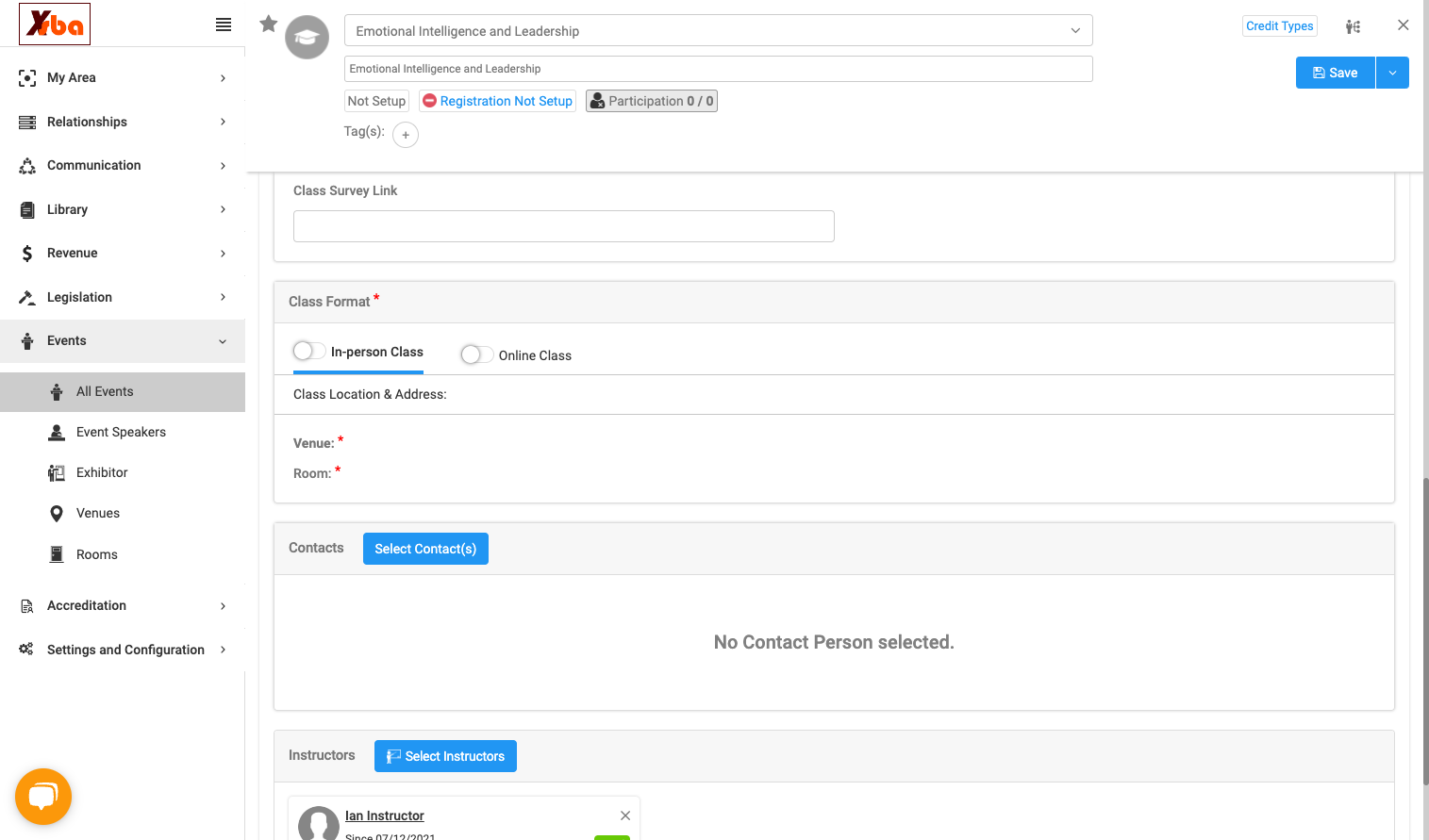Screen dimensions: 1429x840
Task: Click the Revenue dollar icon
Action: 27,254
